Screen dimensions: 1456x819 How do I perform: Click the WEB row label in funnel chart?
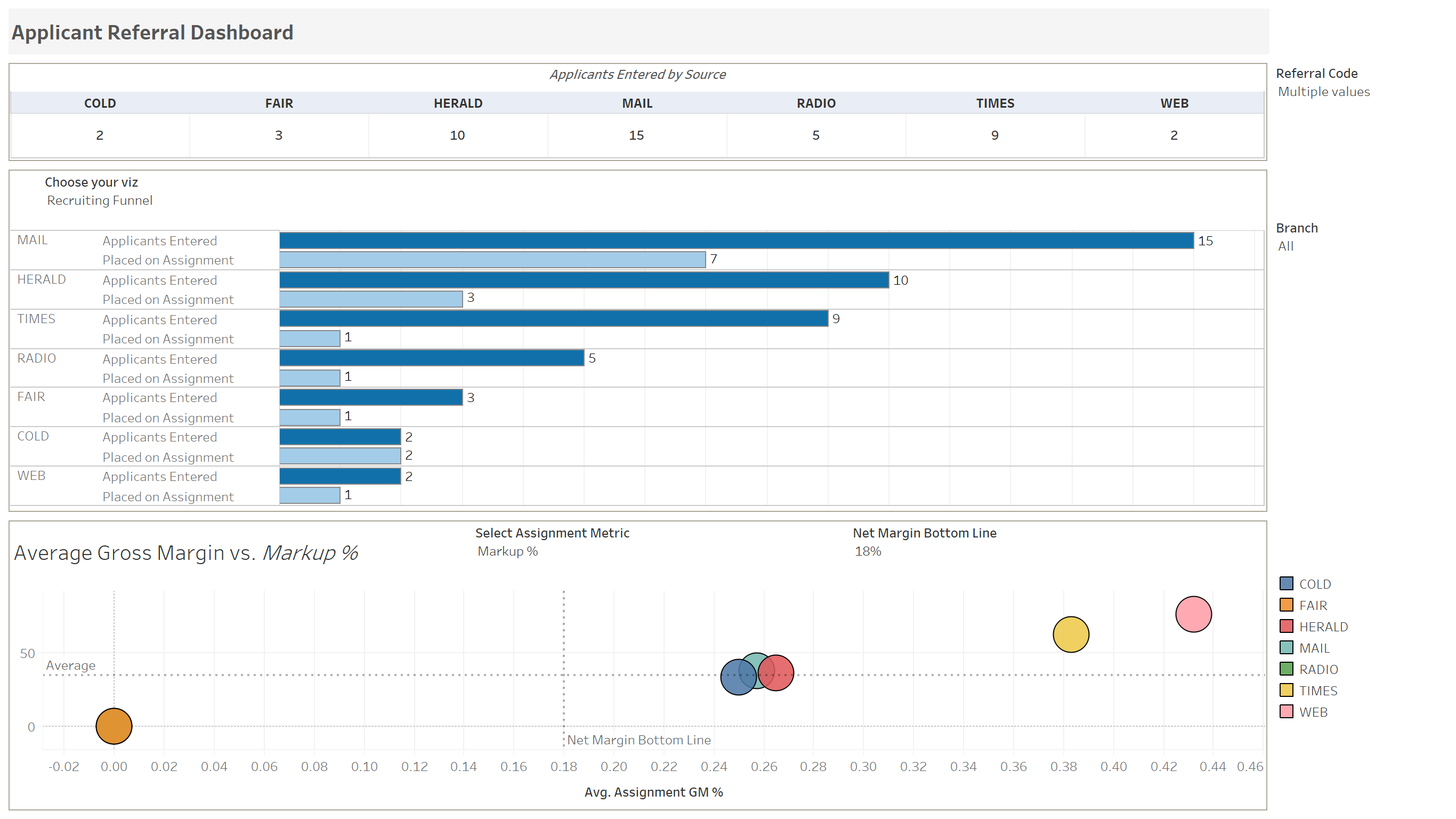(x=31, y=476)
